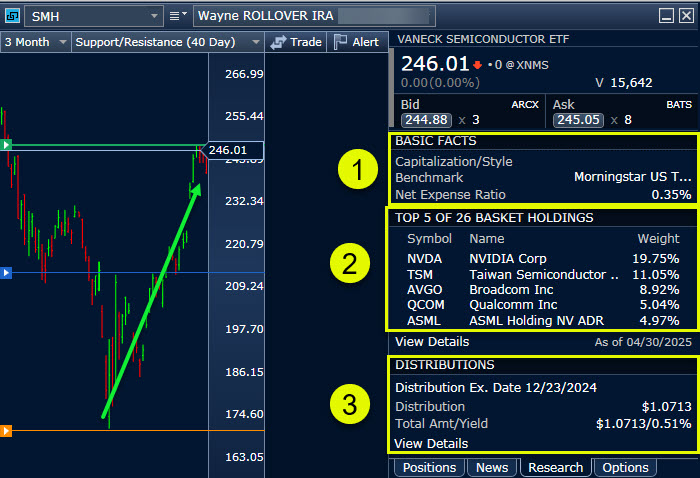The image size is (700, 478).
Task: Select the orange support line marker
Action: (6, 431)
